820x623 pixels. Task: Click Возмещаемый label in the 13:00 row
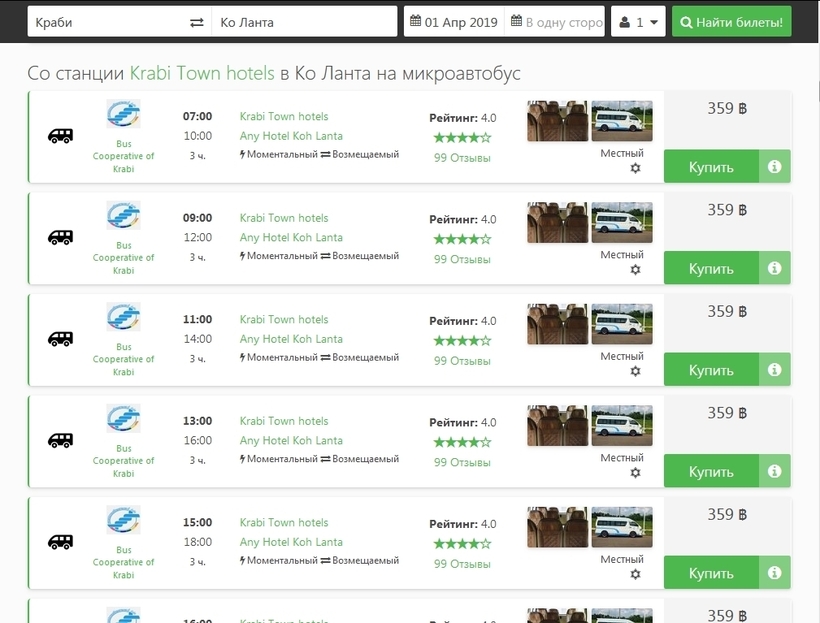(x=360, y=459)
